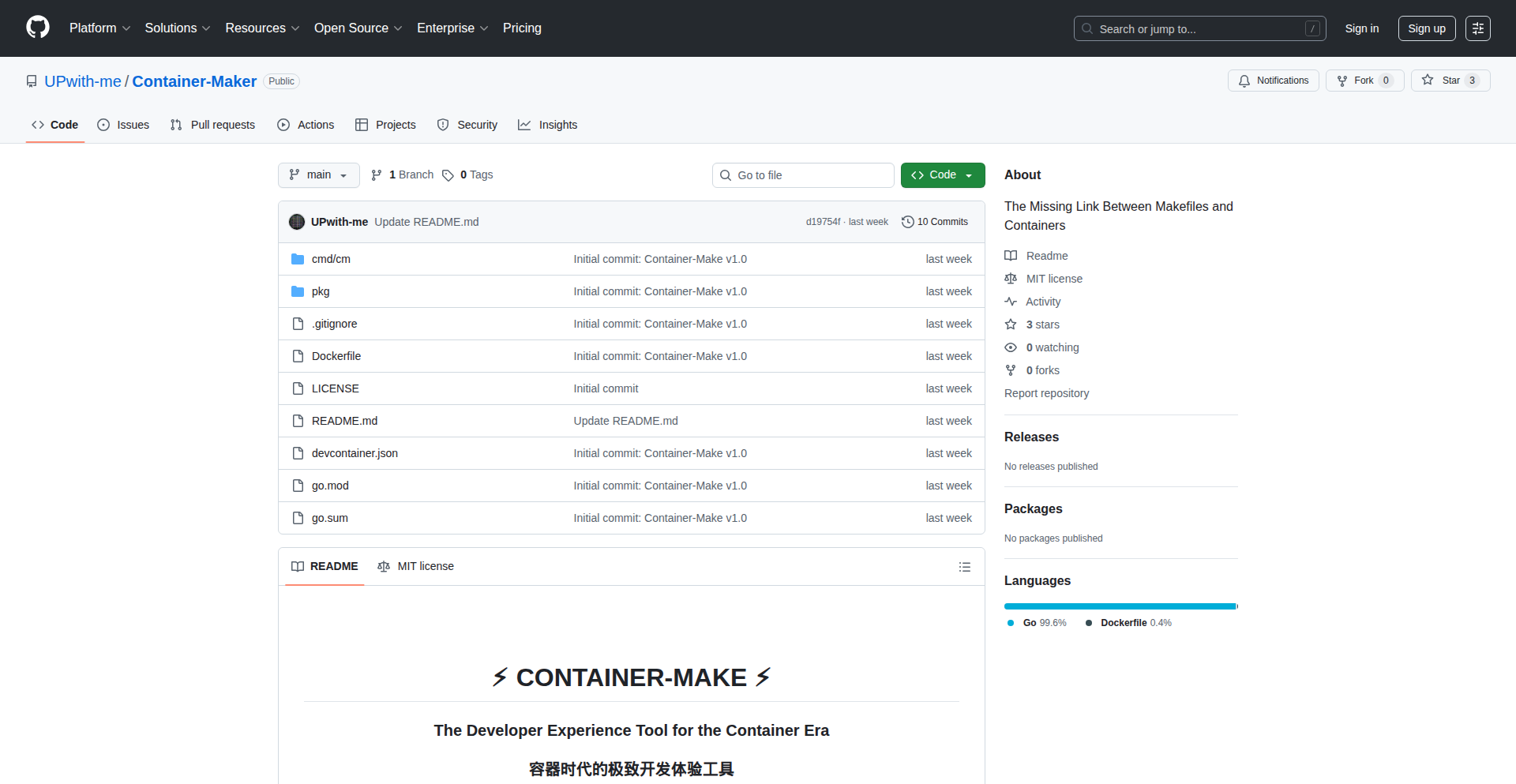Click the Go to file search field

[x=803, y=174]
